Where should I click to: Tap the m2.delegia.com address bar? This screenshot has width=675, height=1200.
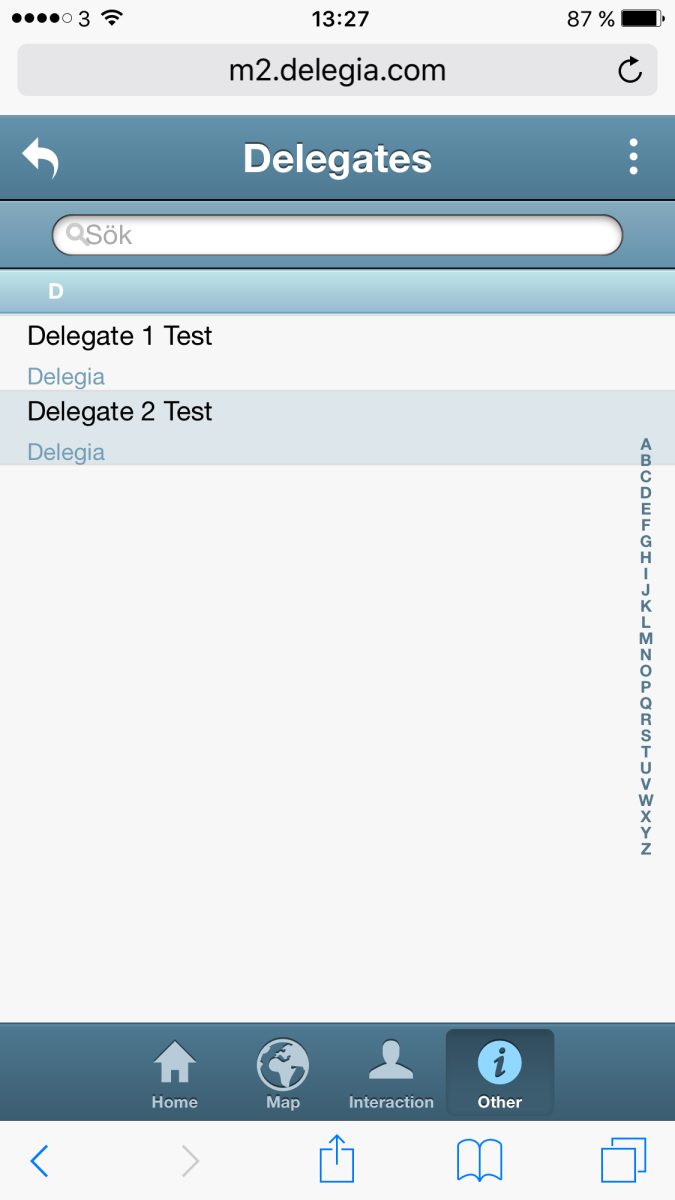pos(337,70)
